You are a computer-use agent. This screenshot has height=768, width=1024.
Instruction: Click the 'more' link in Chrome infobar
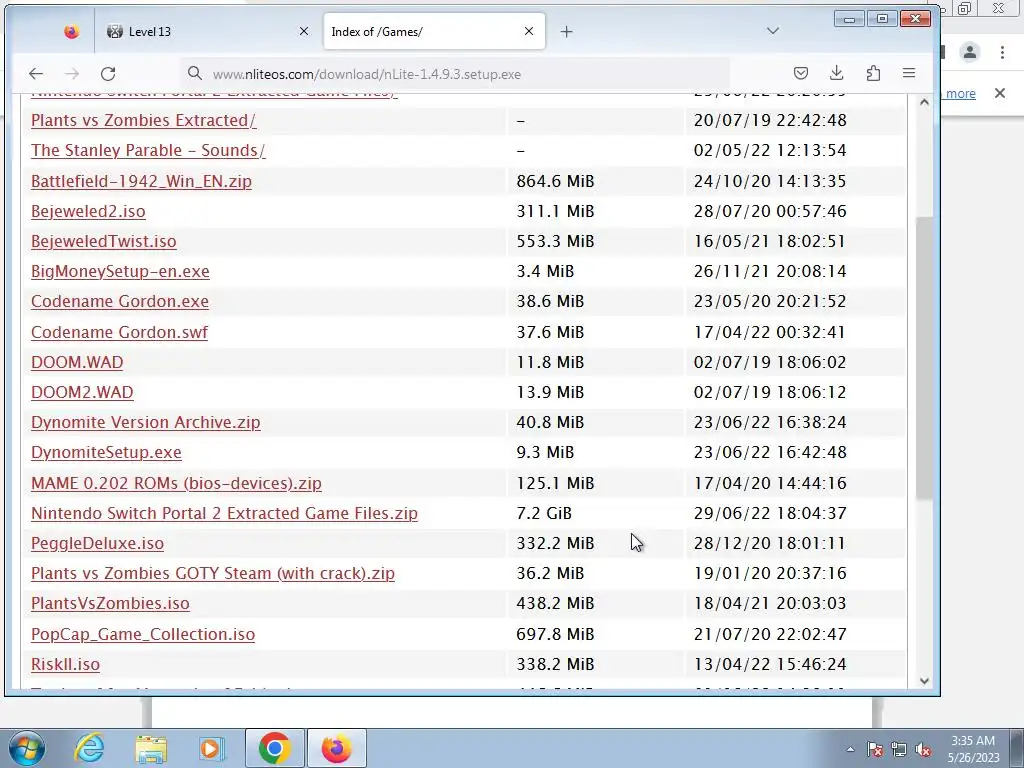pyautogui.click(x=961, y=93)
